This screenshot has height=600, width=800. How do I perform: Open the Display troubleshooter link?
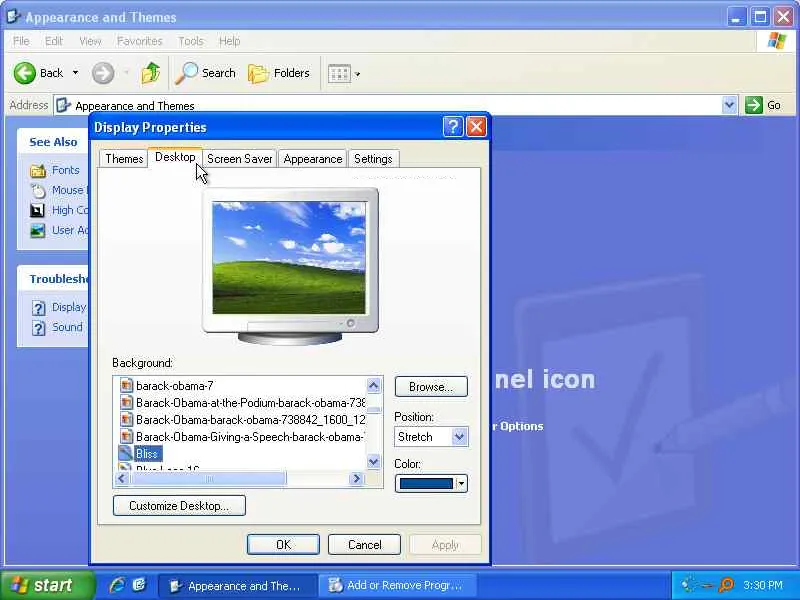(x=69, y=307)
